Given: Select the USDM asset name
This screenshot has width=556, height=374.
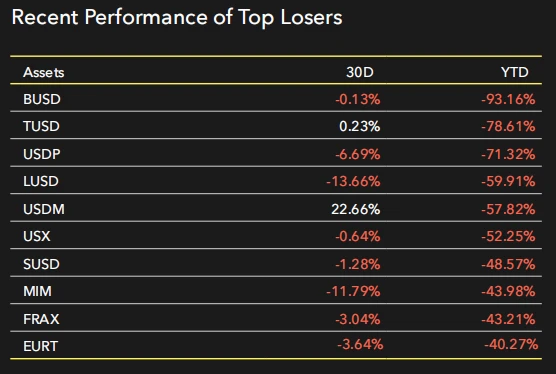Looking at the screenshot, I should (x=44, y=209).
